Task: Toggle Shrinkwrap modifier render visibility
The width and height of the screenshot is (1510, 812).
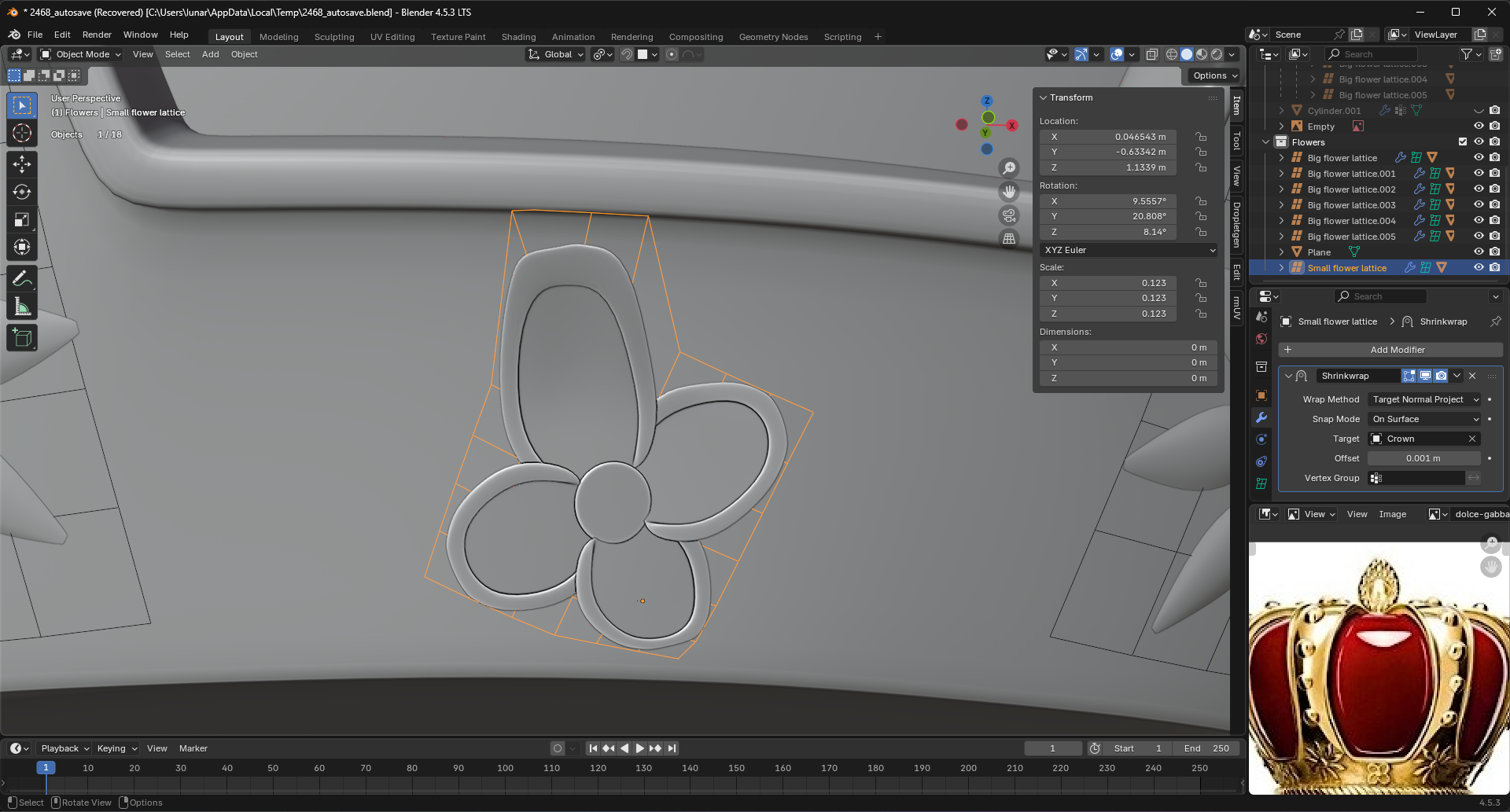Action: [x=1441, y=376]
